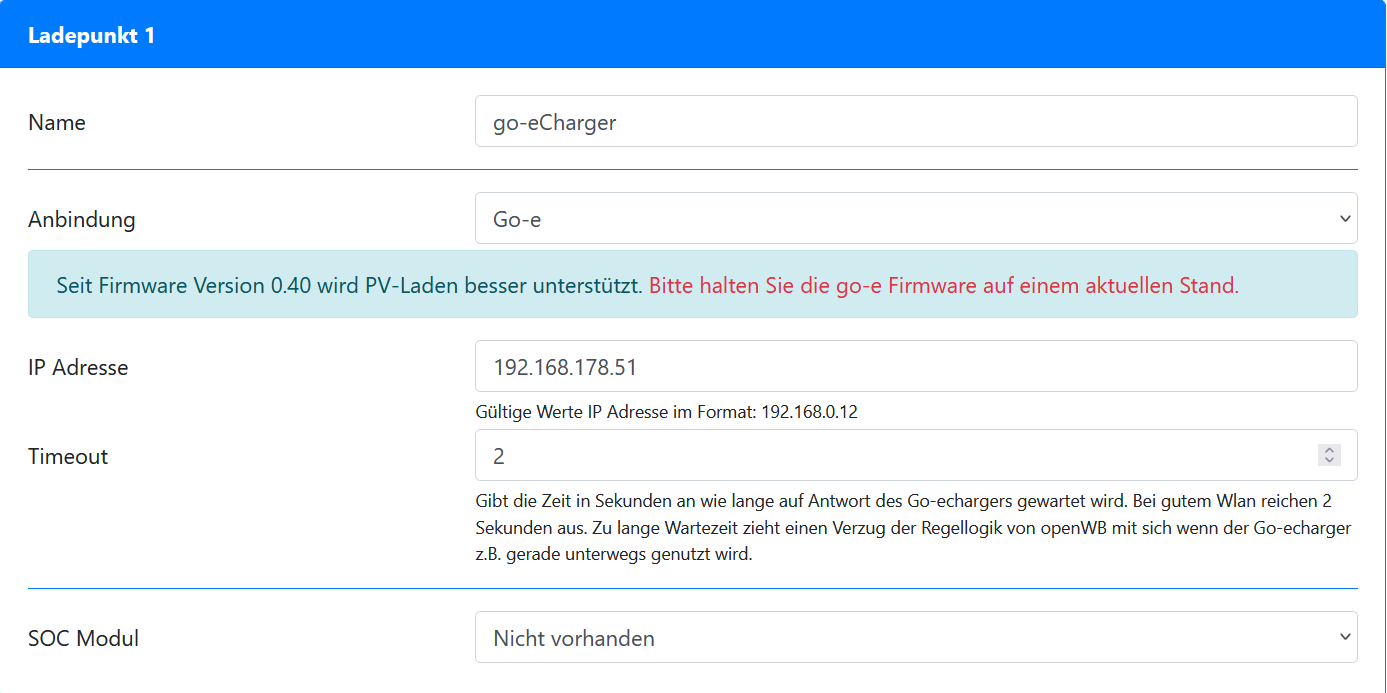Screen dimensions: 1387x693
Task: Click the Timeout description help text
Action: (x=912, y=527)
